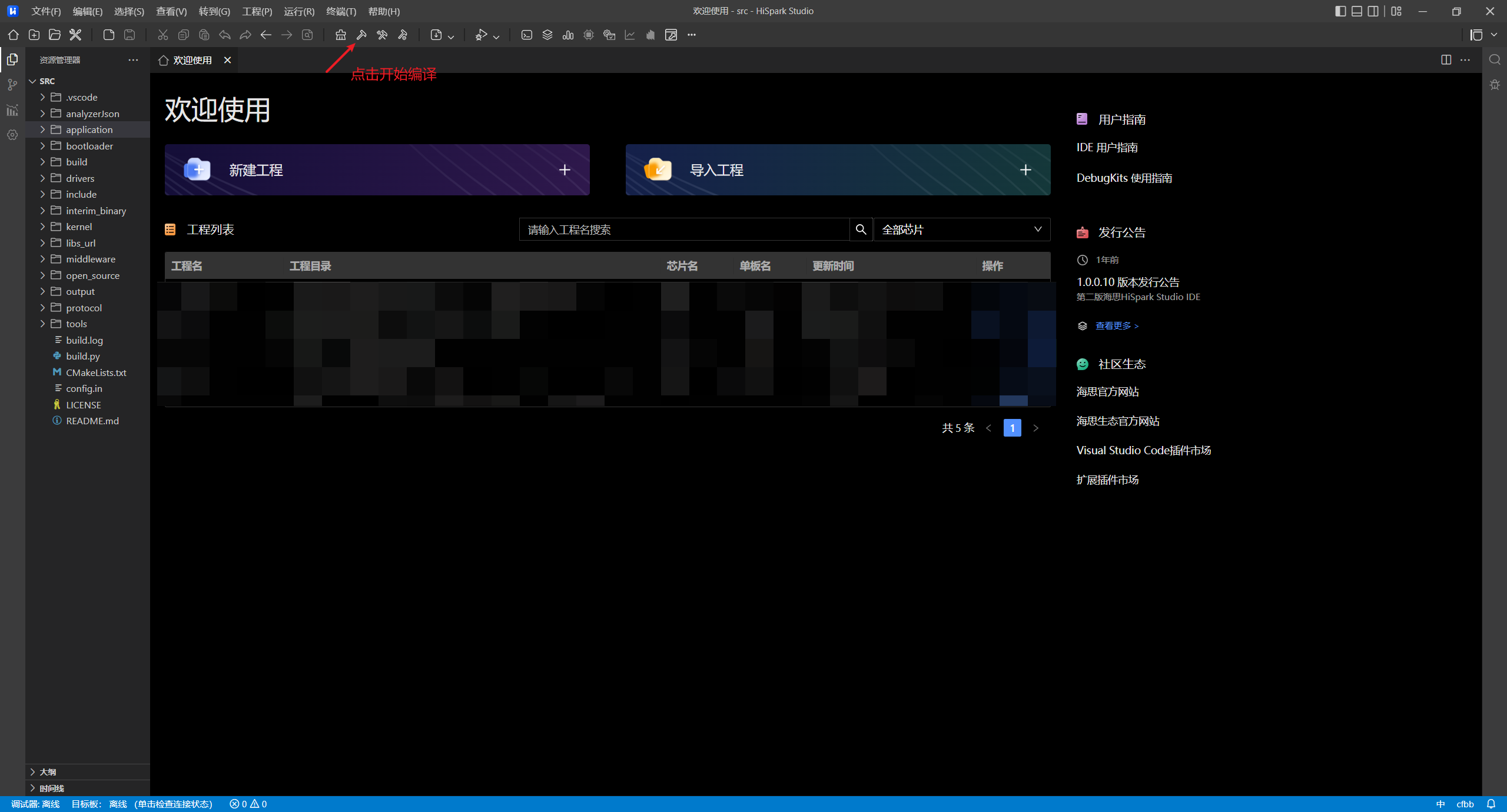The width and height of the screenshot is (1507, 812).
Task: Toggle the bottom panel layout button
Action: click(1357, 11)
